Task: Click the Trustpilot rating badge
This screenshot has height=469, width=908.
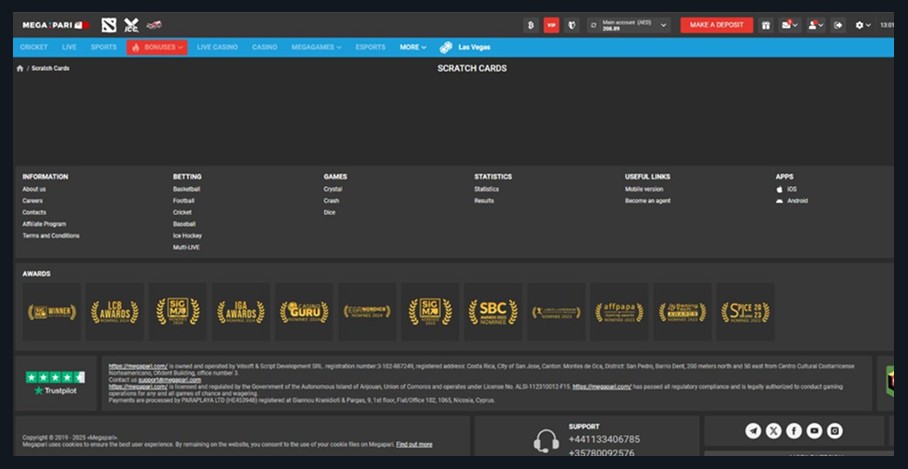Action: pyautogui.click(x=55, y=383)
